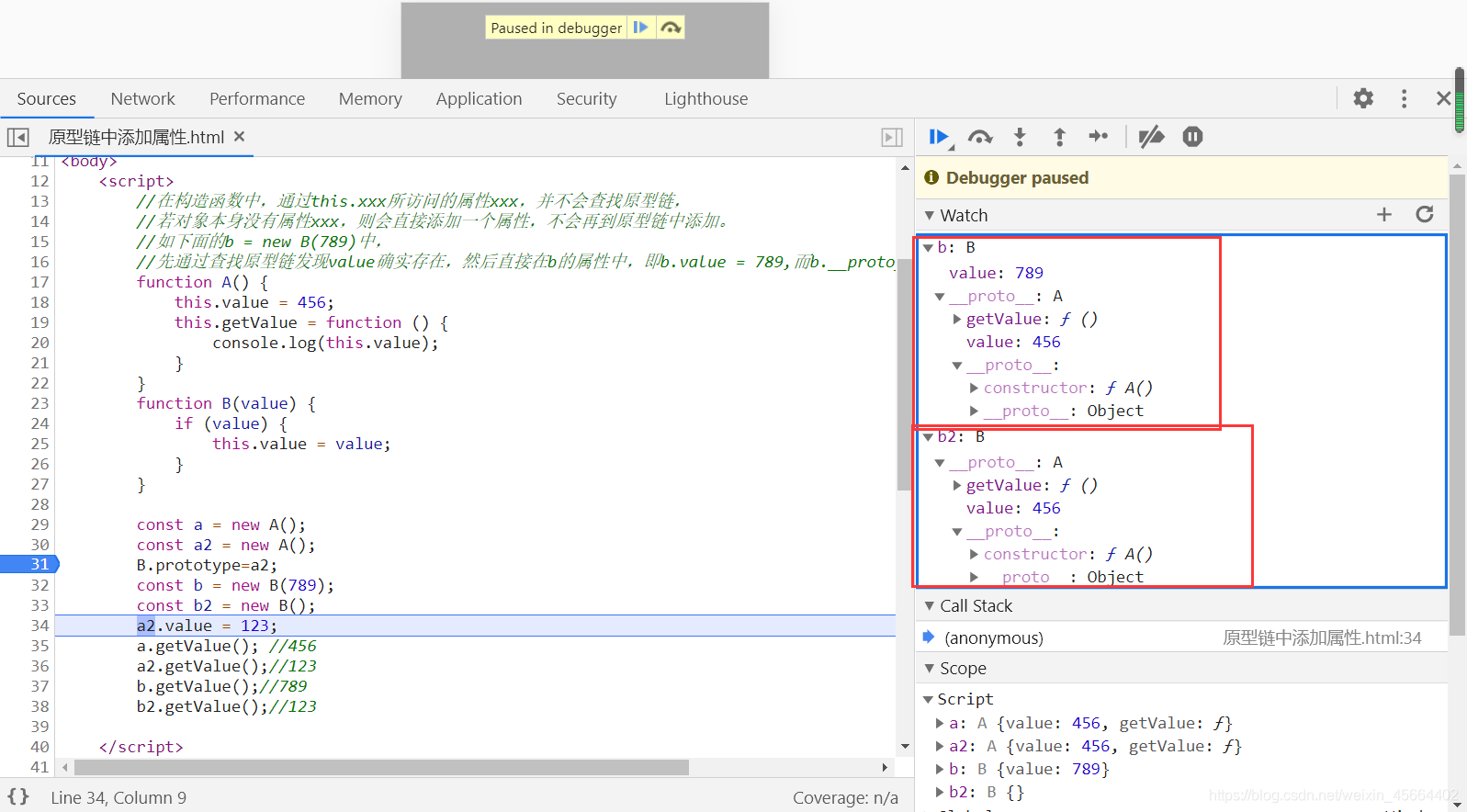Click the Line 34, Column 9 status

point(118,797)
